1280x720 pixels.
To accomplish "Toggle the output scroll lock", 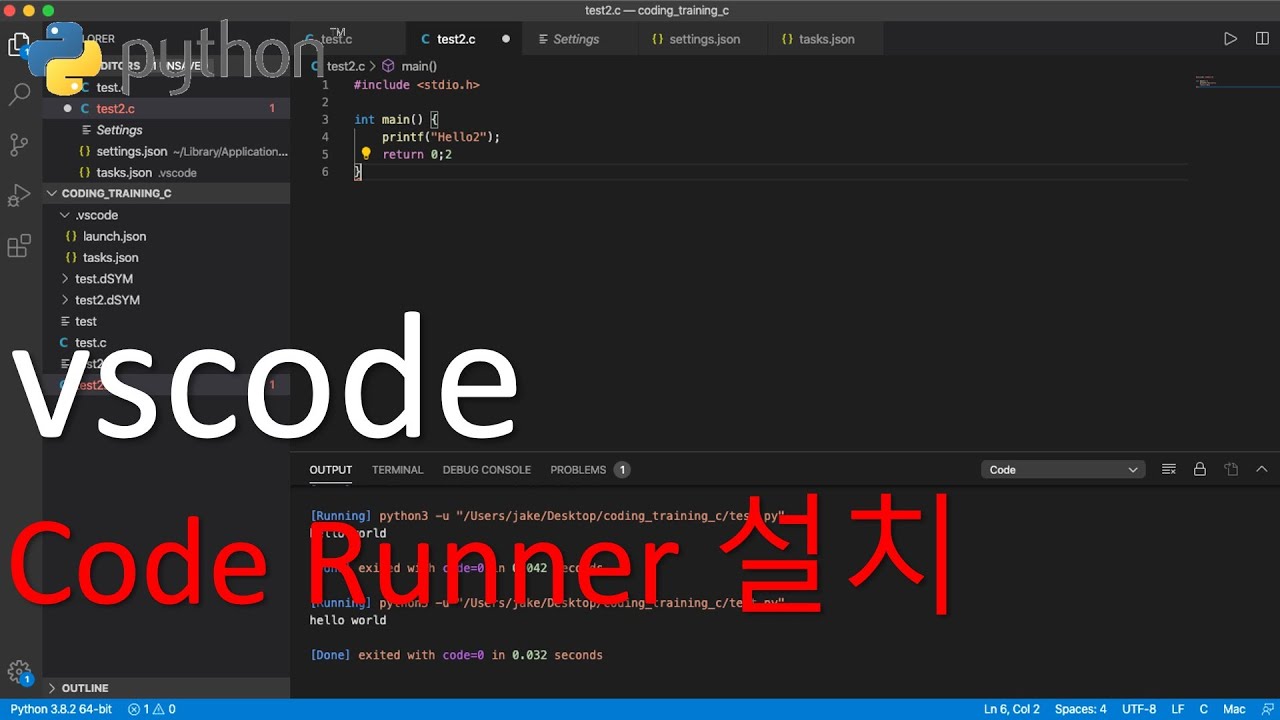I will pos(1200,469).
